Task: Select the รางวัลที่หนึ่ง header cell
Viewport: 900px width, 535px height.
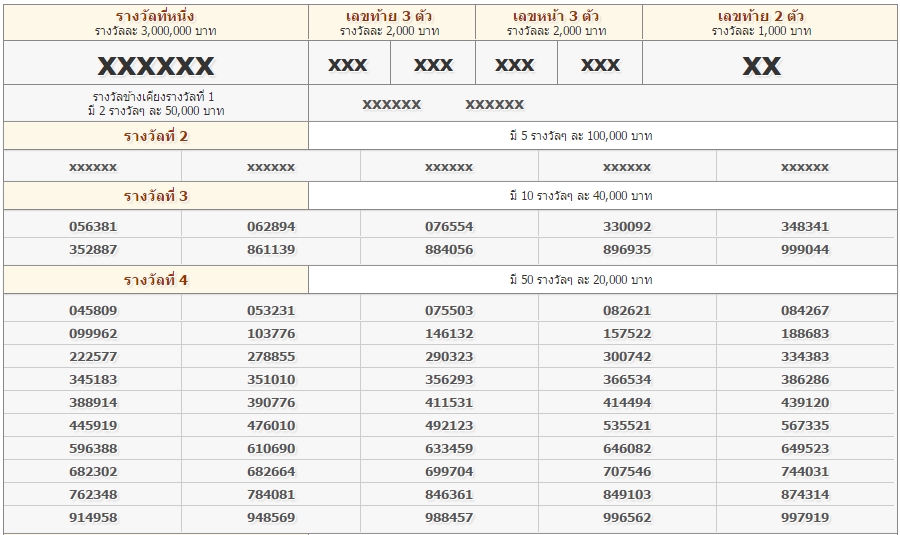Action: pyautogui.click(x=156, y=23)
